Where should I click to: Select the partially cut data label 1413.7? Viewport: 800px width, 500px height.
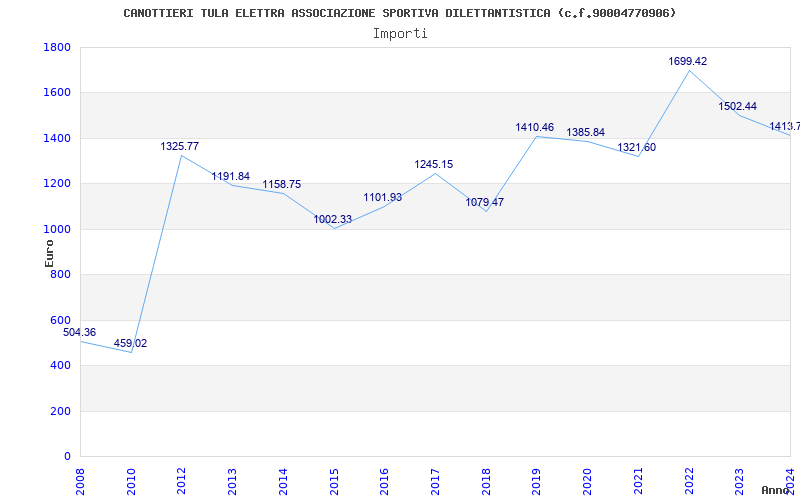(785, 127)
